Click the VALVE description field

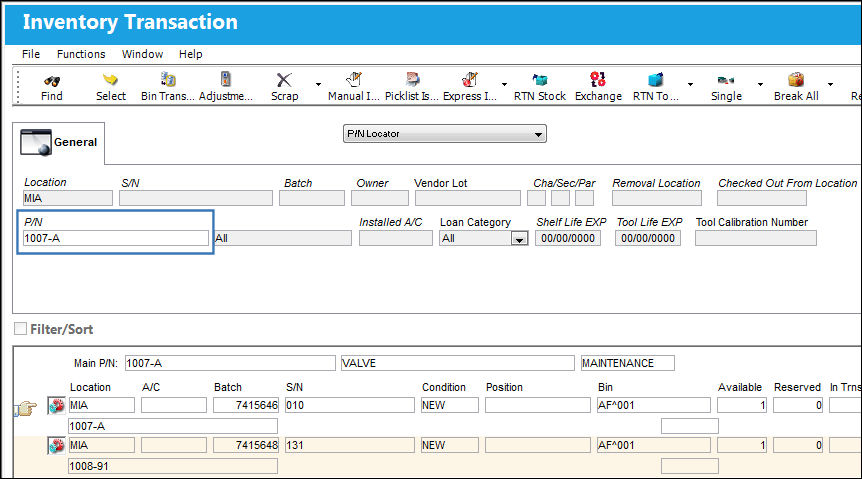tap(457, 363)
